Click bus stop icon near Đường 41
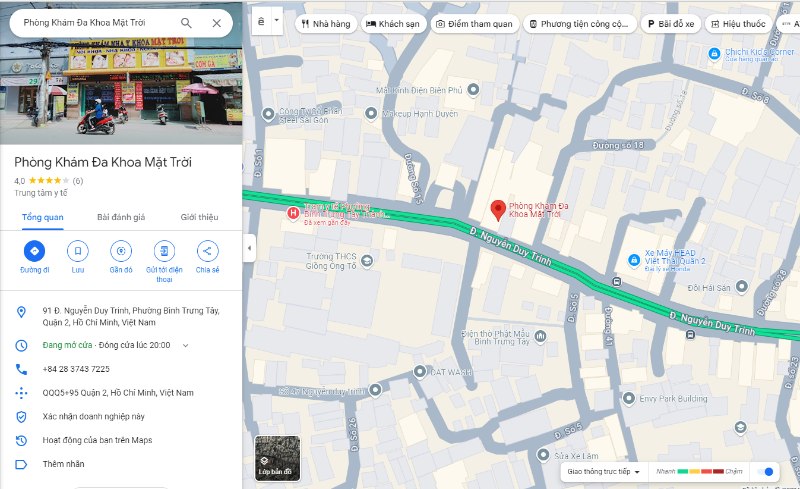The height and width of the screenshot is (489, 800). pyautogui.click(x=617, y=282)
